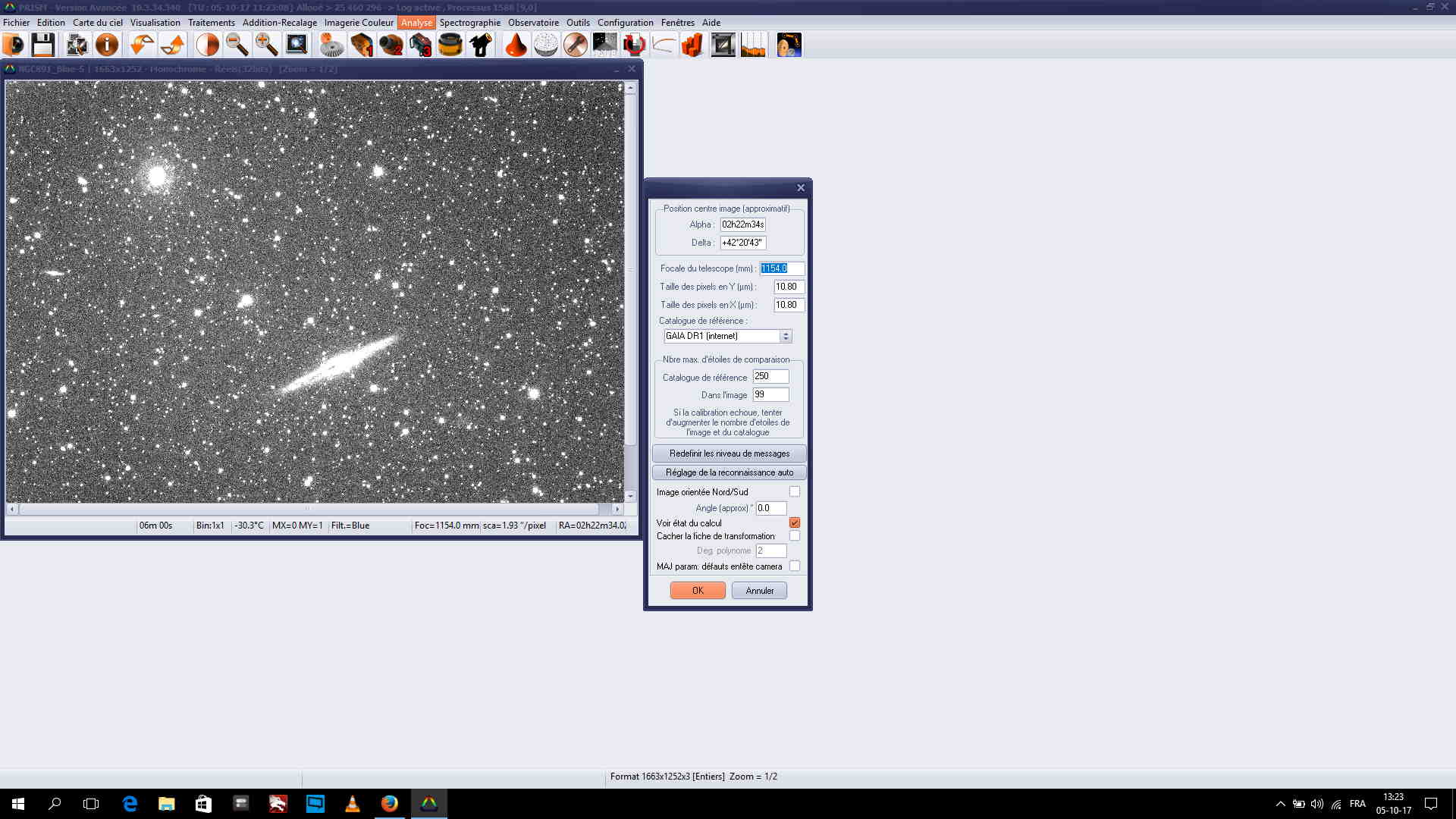Viewport: 1456px width, 819px height.
Task: Enable Image orientée Nord/Sud checkbox
Action: point(795,491)
